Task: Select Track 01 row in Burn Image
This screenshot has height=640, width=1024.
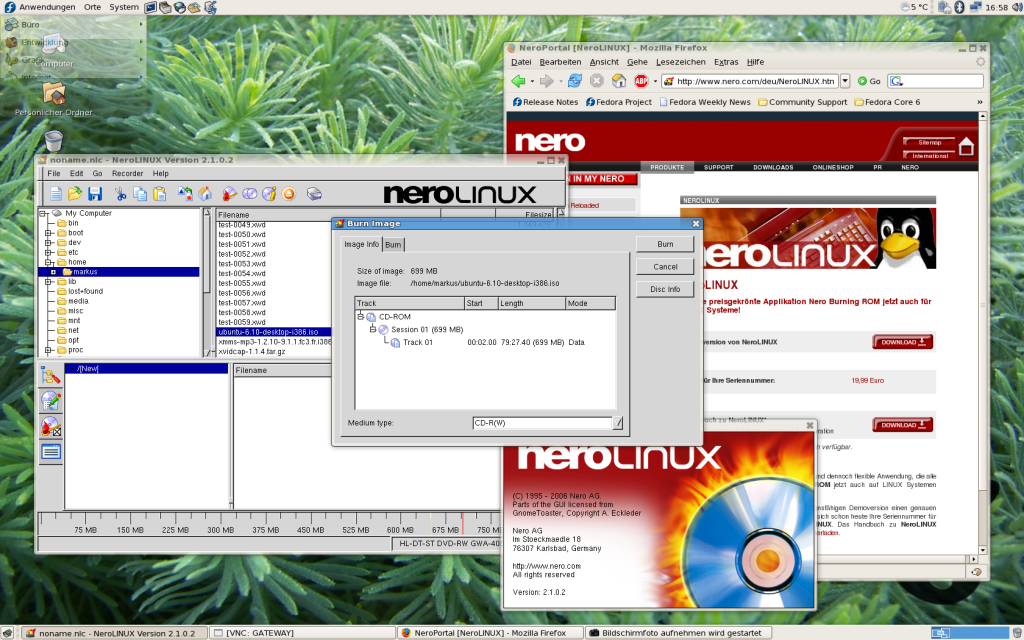Action: [x=485, y=342]
